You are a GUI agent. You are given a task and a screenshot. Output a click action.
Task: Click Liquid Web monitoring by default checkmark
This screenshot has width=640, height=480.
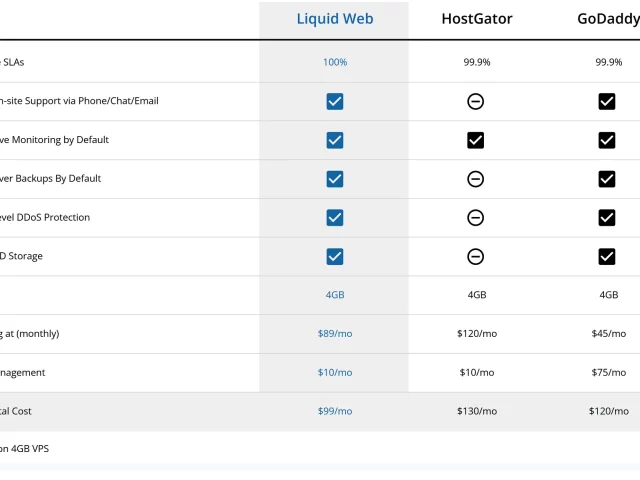(335, 140)
